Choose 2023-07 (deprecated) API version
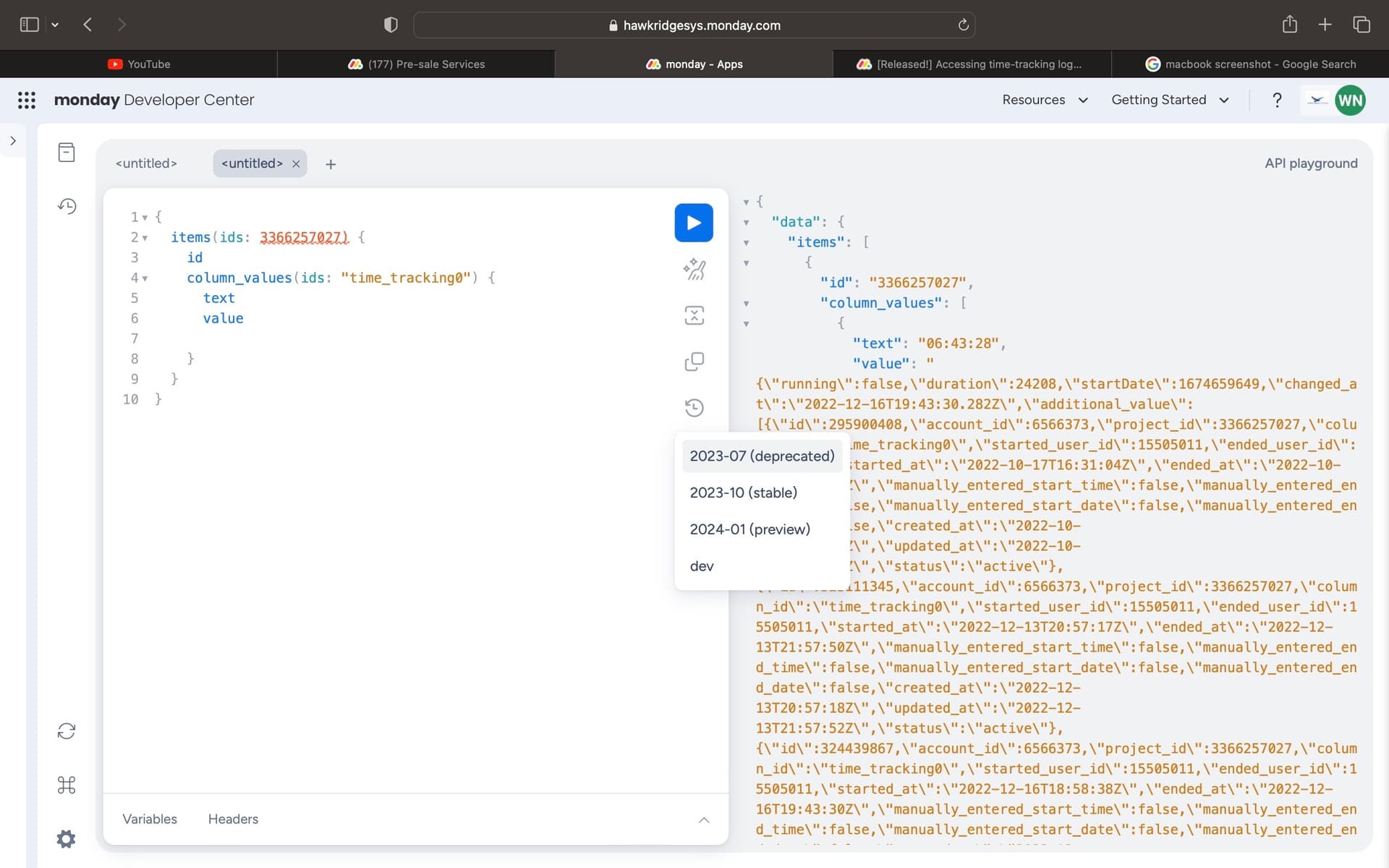Viewport: 1389px width, 868px height. 762,456
